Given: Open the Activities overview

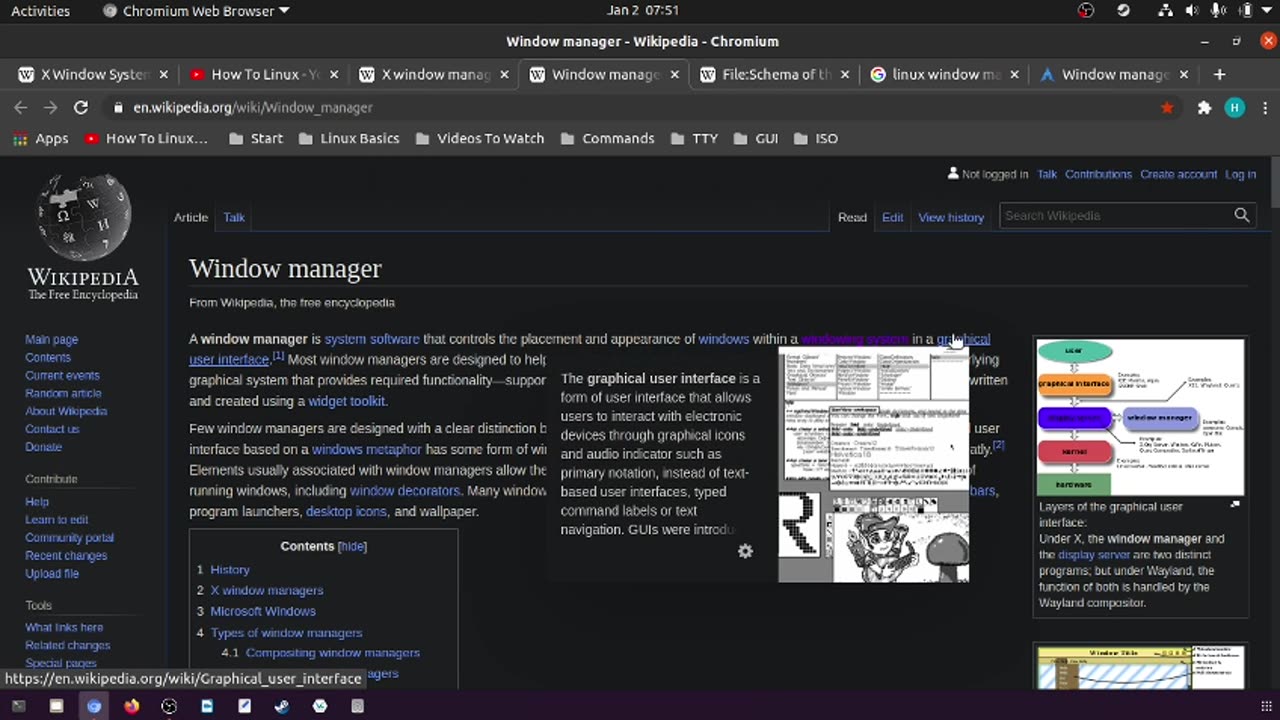Looking at the screenshot, I should click(40, 11).
